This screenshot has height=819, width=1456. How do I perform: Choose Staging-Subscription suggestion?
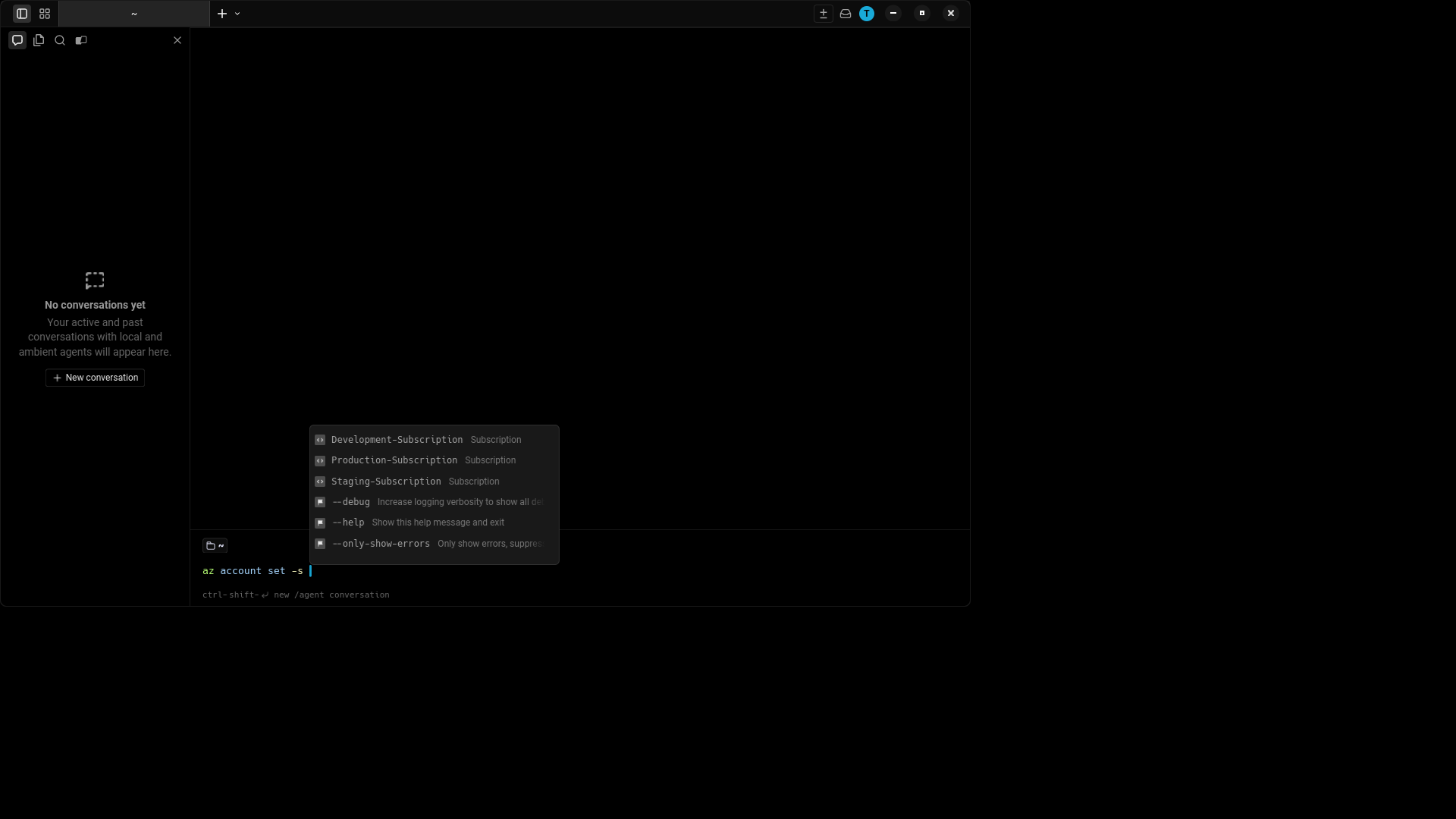tap(435, 482)
